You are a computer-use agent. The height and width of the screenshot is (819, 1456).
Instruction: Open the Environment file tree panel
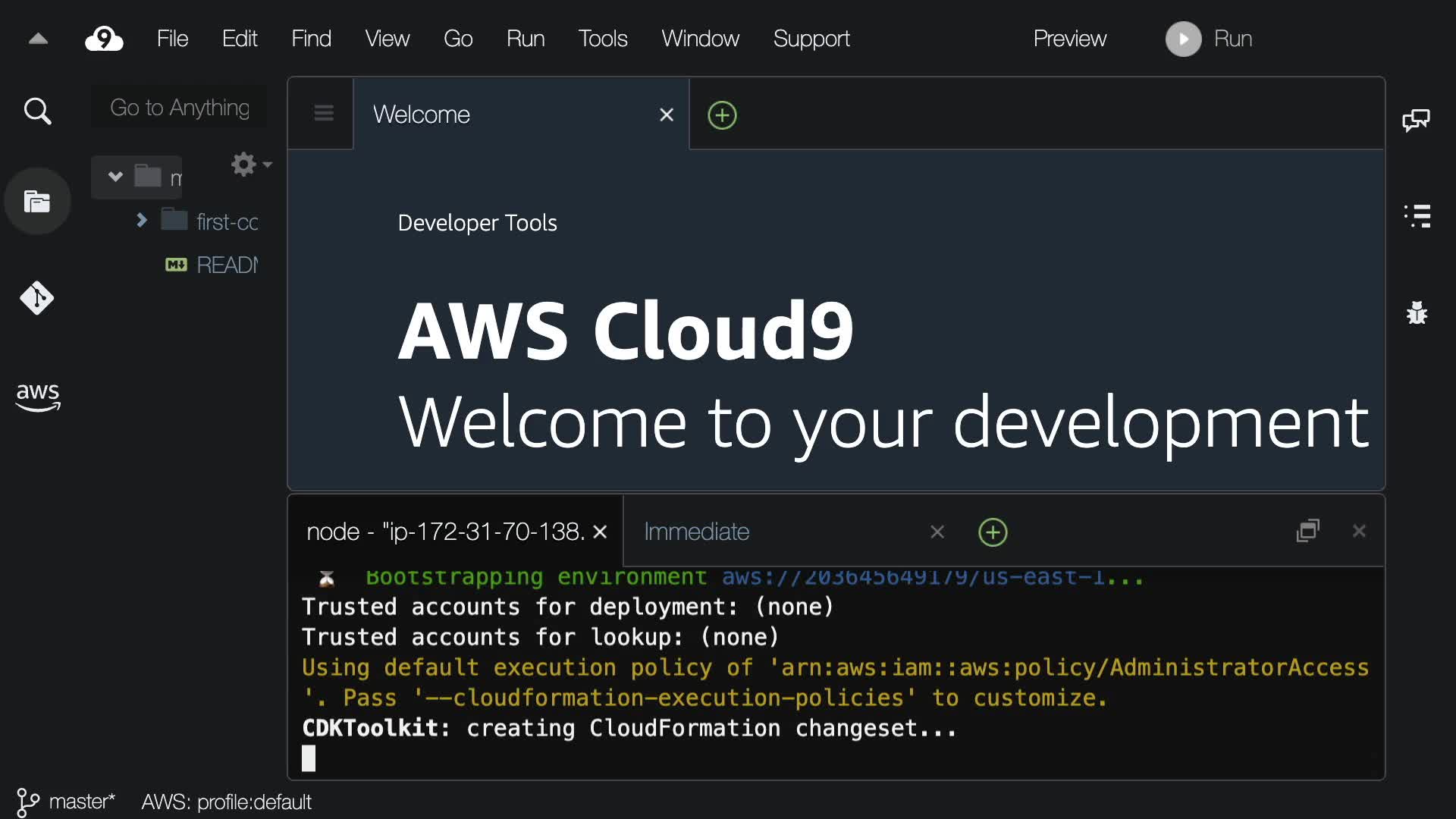37,202
